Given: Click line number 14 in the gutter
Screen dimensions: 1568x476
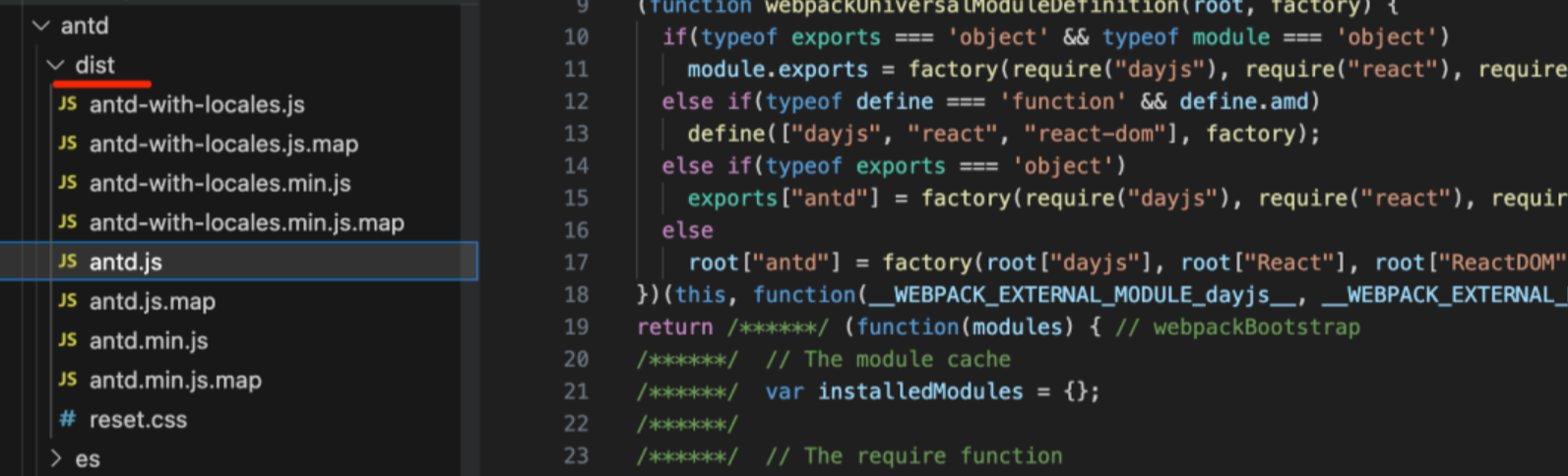Looking at the screenshot, I should point(576,166).
